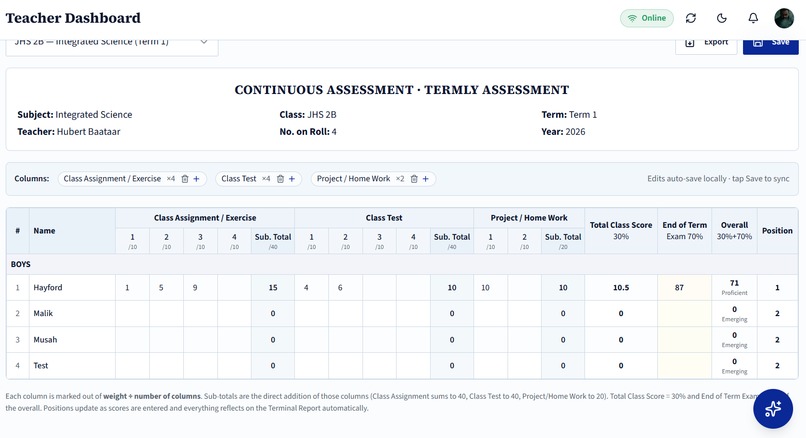This screenshot has width=806, height=438.
Task: Add a Class Test column plus icon
Action: click(292, 179)
